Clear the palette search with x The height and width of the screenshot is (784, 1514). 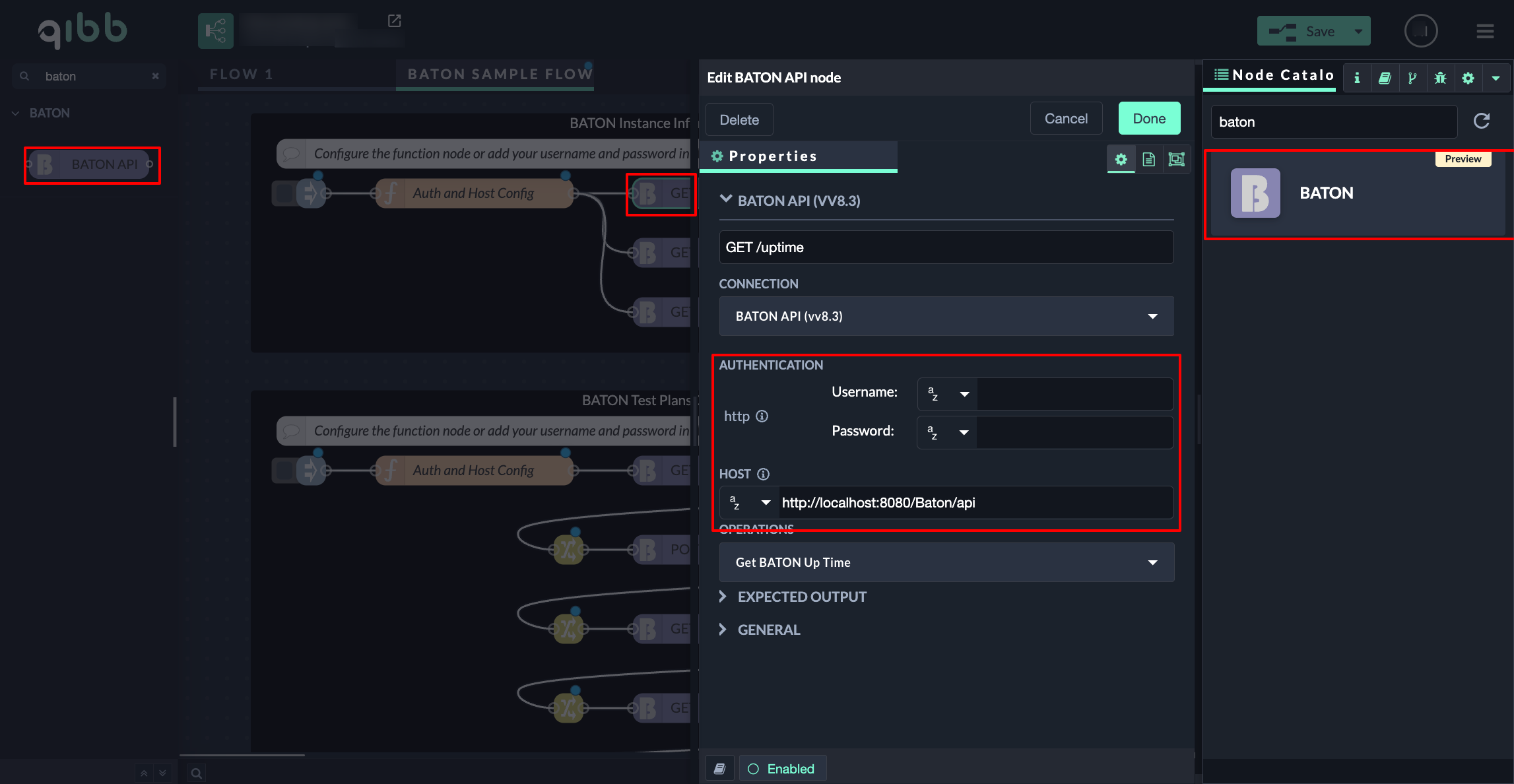tap(155, 76)
